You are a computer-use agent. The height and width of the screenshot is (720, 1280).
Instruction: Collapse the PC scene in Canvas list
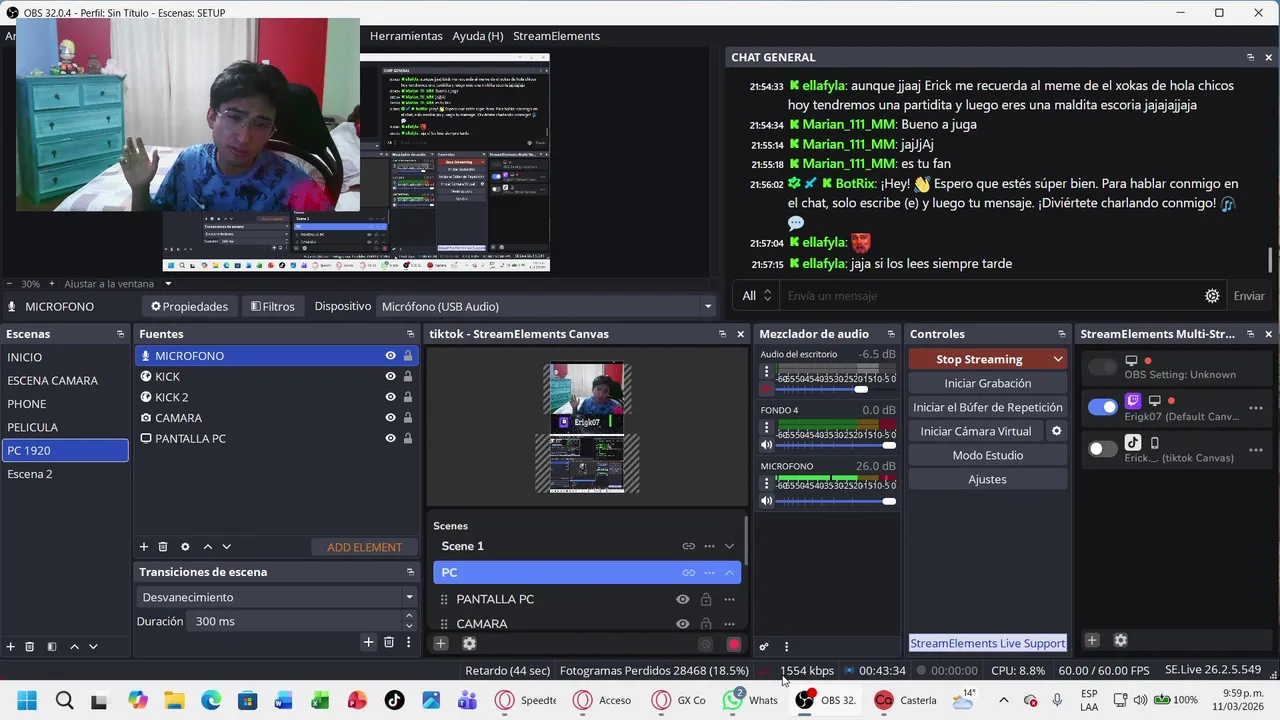[729, 573]
